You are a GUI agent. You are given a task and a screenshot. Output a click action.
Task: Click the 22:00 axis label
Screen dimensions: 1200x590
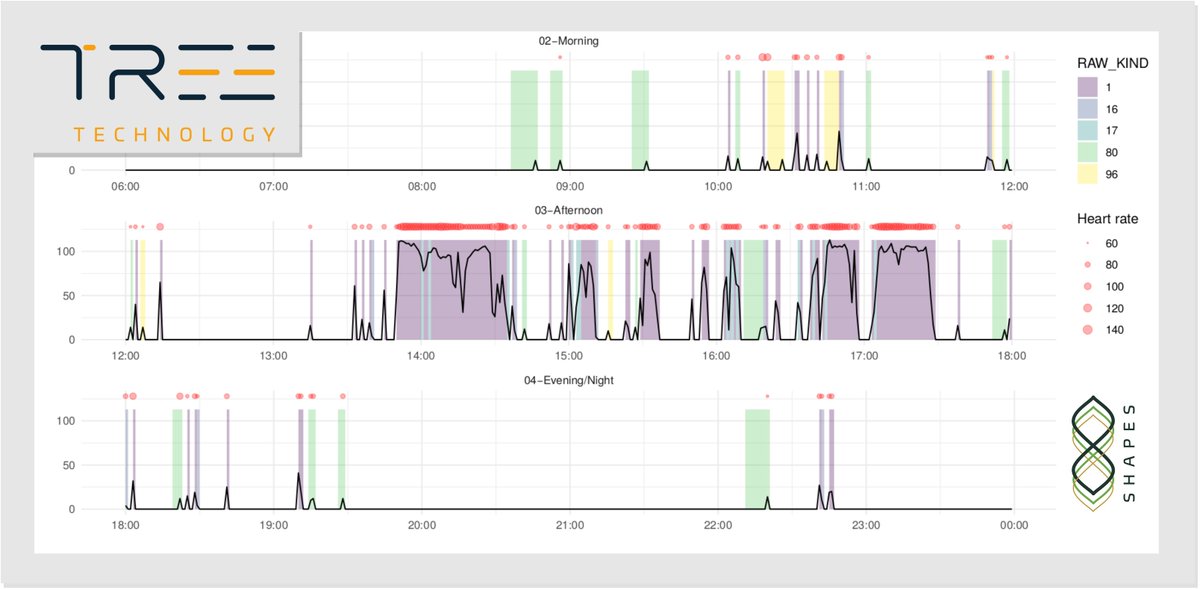[x=718, y=525]
